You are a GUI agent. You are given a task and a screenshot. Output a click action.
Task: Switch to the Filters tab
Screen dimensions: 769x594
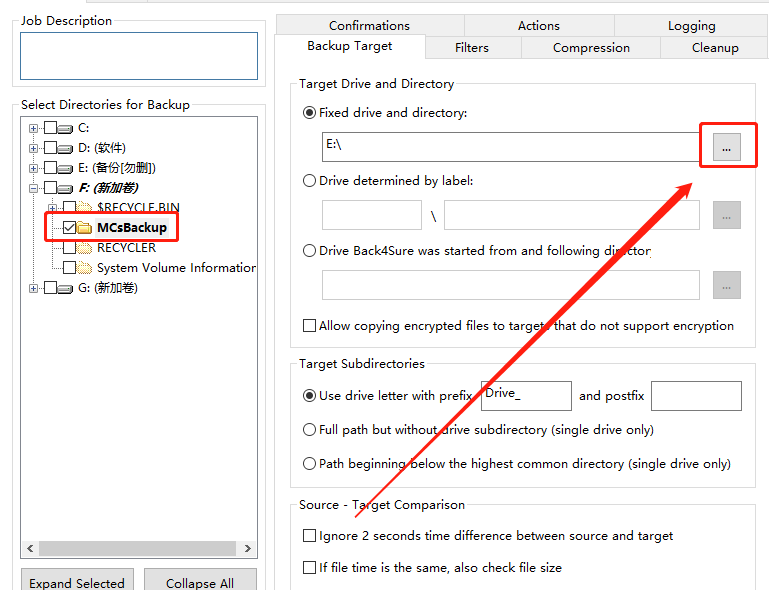pos(472,47)
